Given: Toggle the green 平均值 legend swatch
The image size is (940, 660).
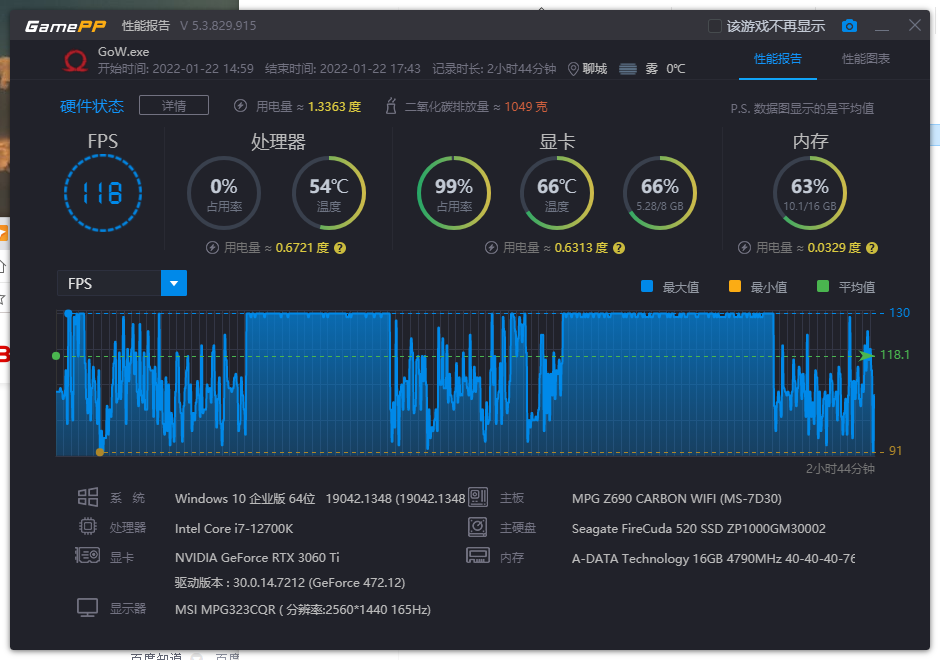Looking at the screenshot, I should tap(823, 287).
